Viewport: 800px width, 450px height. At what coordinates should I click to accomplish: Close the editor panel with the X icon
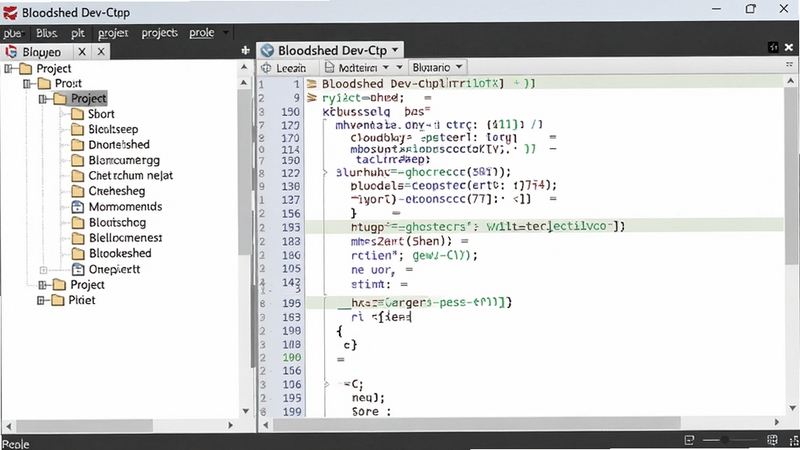point(789,47)
